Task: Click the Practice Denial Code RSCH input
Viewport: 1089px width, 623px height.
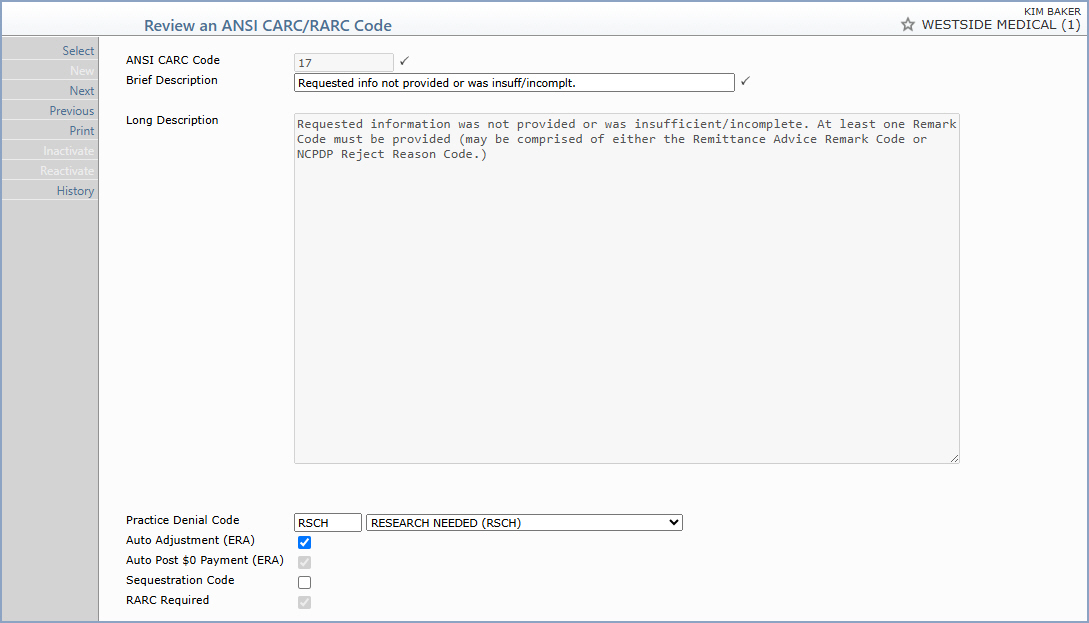Action: tap(328, 523)
